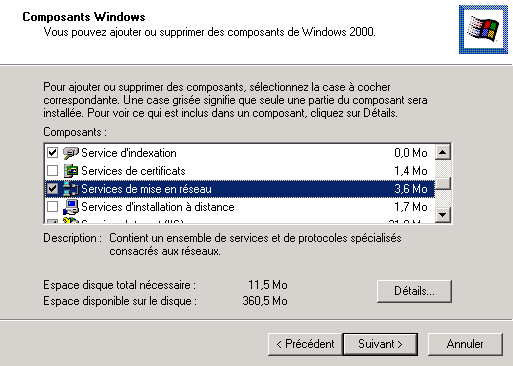Screen dimensions: 513x366
Task: Go back with the Précédent button
Action: 305,344
